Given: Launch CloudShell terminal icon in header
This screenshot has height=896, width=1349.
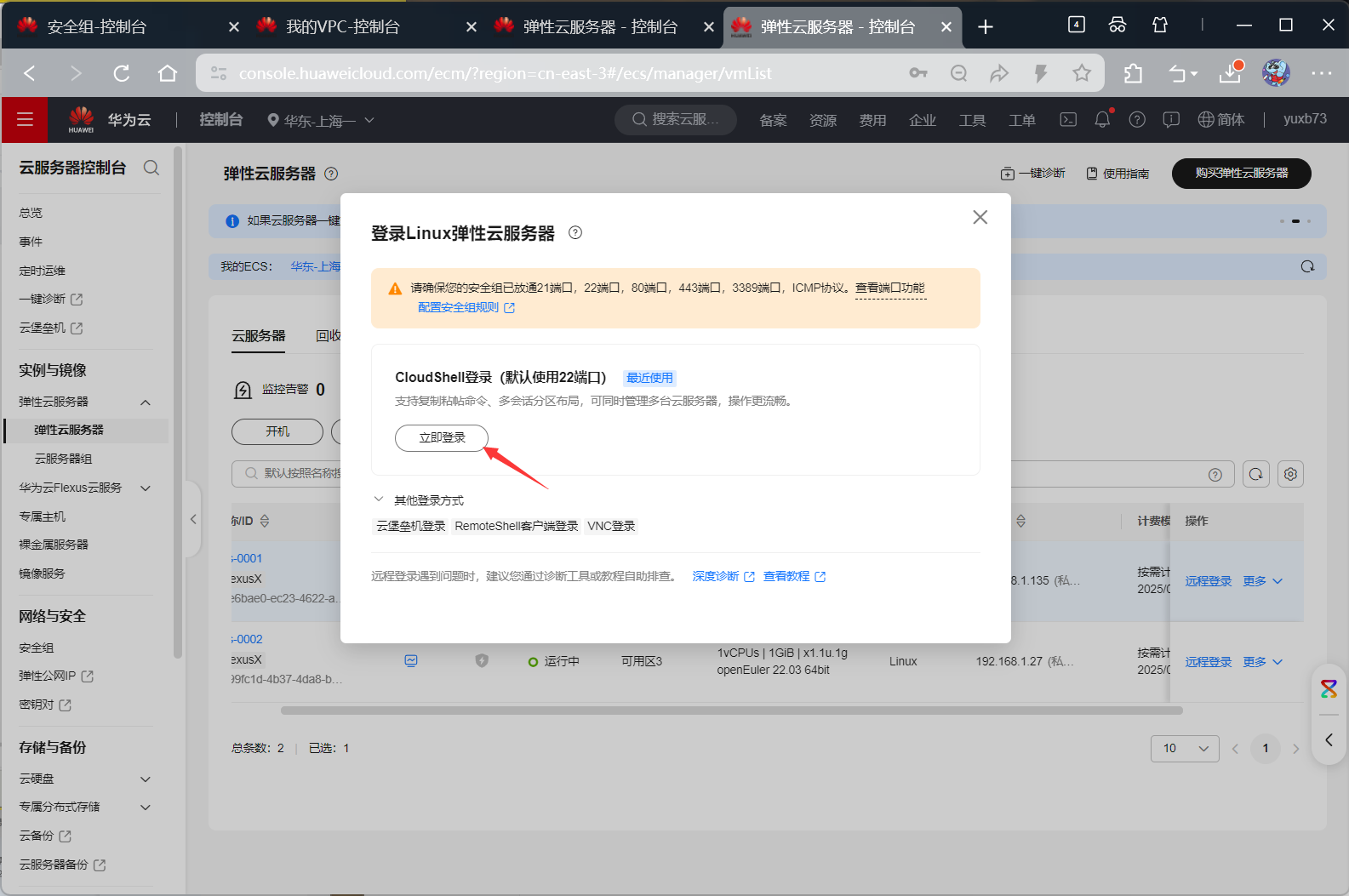Looking at the screenshot, I should (1067, 119).
